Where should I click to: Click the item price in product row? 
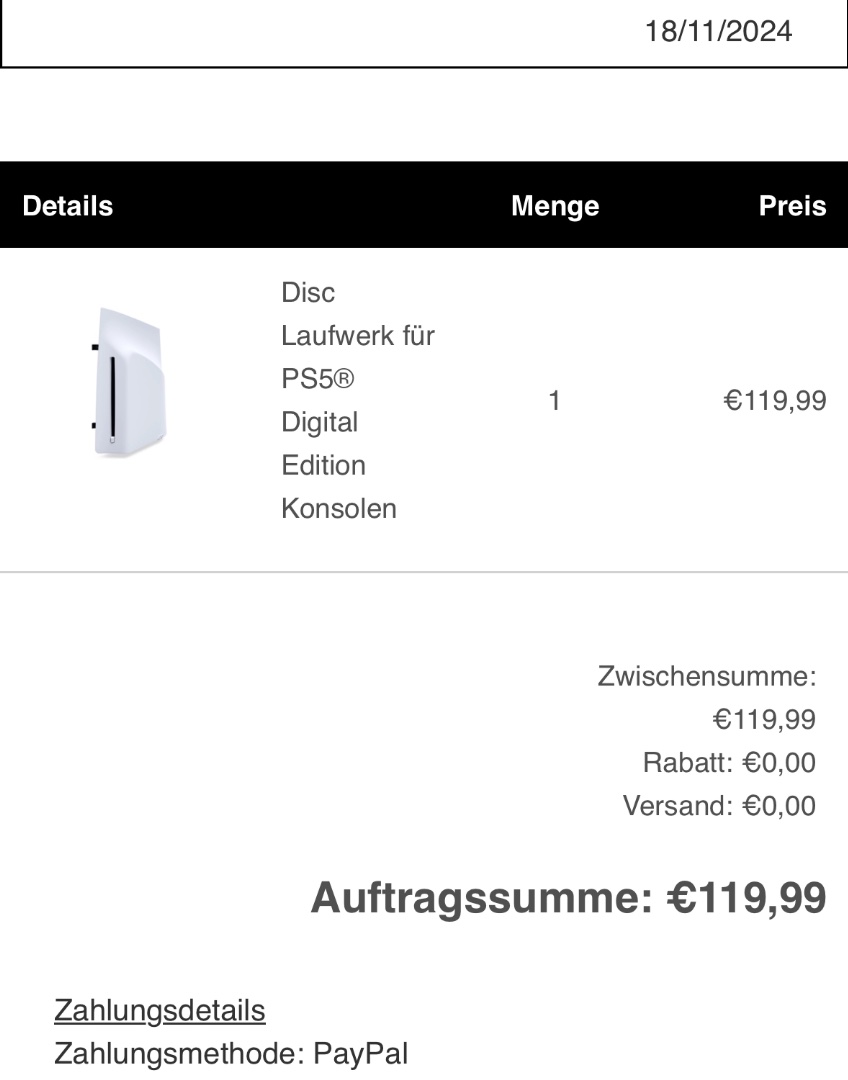pyautogui.click(x=775, y=401)
